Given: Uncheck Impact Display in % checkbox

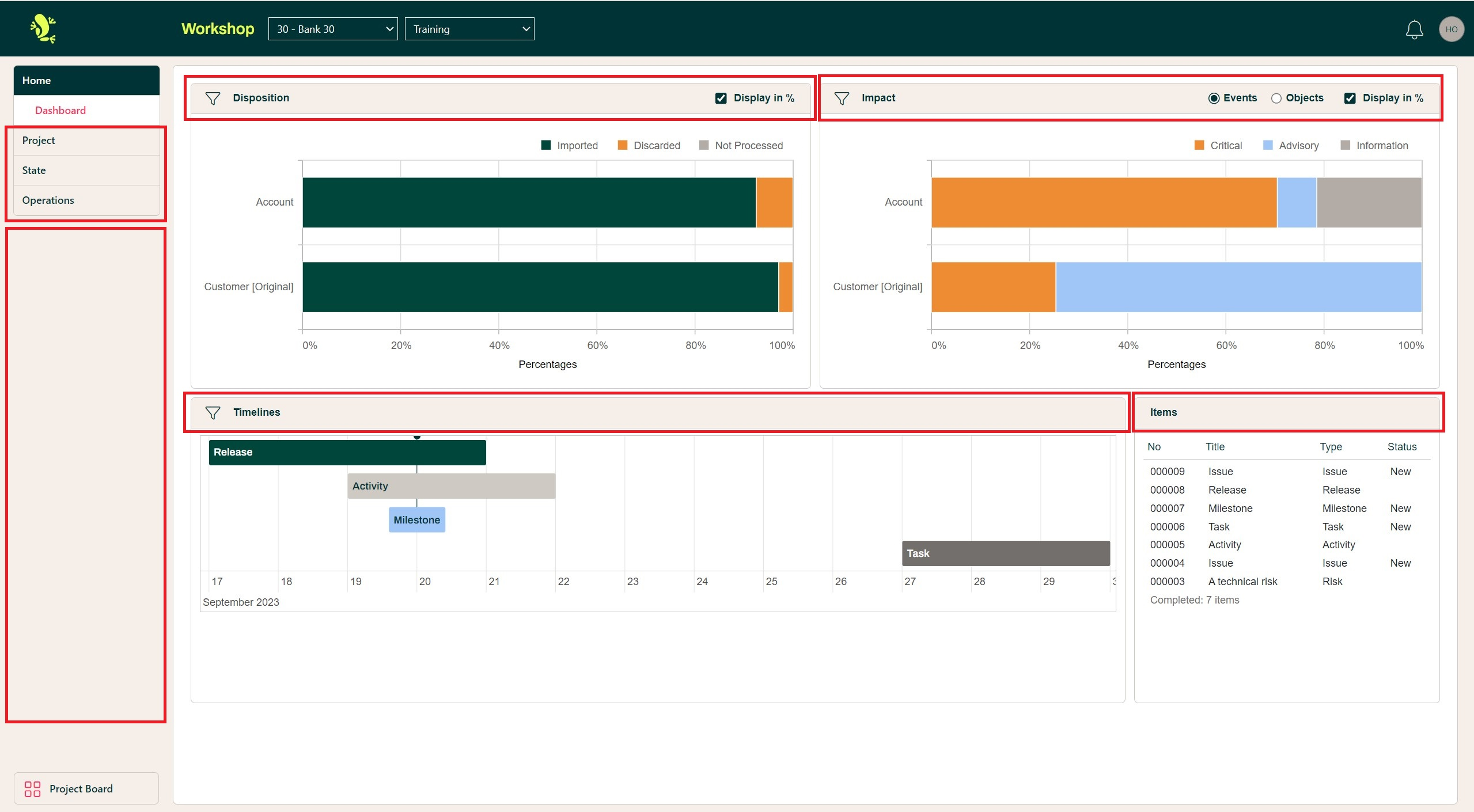Looking at the screenshot, I should [x=1350, y=98].
